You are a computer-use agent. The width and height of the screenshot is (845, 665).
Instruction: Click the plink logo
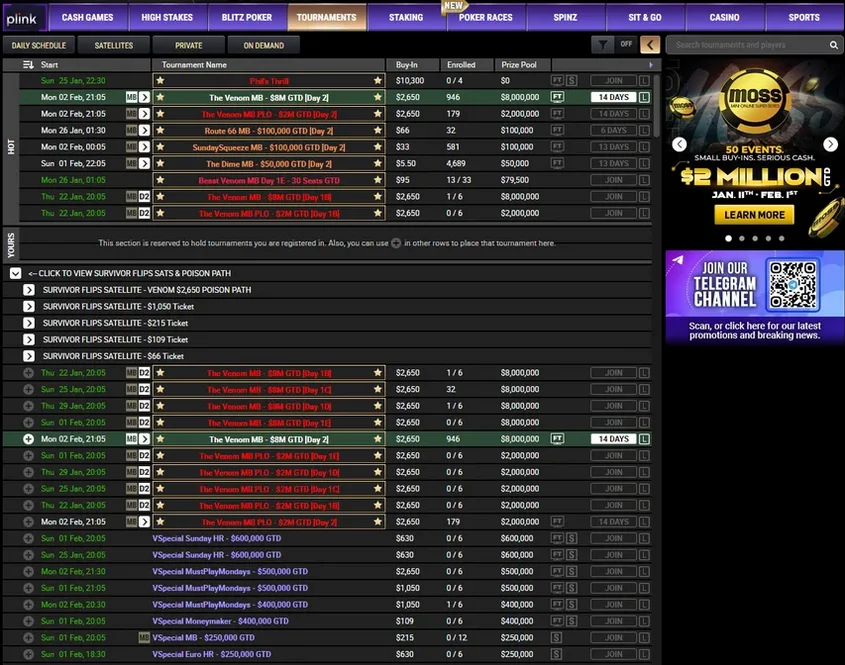[23, 17]
